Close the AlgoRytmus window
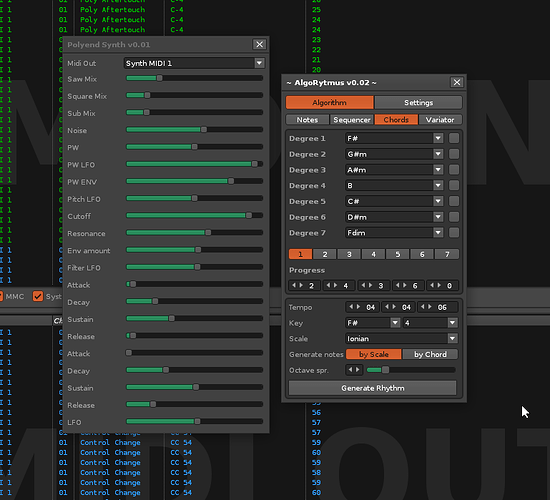Screen dimensions: 550x500 point(457,82)
